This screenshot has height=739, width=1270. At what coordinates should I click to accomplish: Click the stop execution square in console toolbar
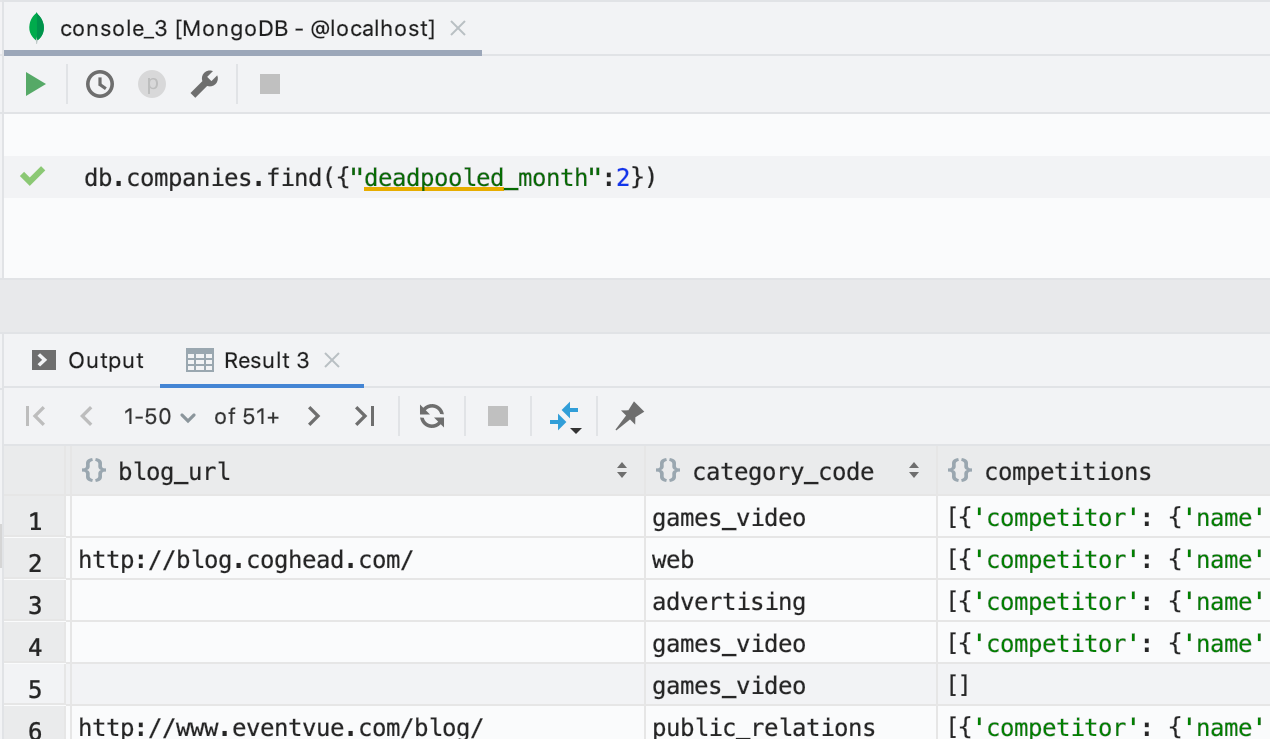click(269, 84)
